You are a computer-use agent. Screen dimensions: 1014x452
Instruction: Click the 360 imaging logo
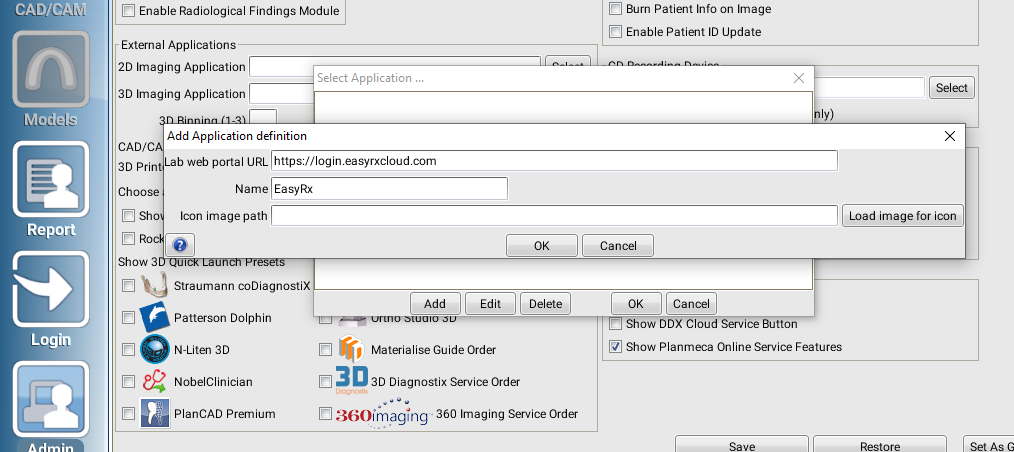[383, 414]
